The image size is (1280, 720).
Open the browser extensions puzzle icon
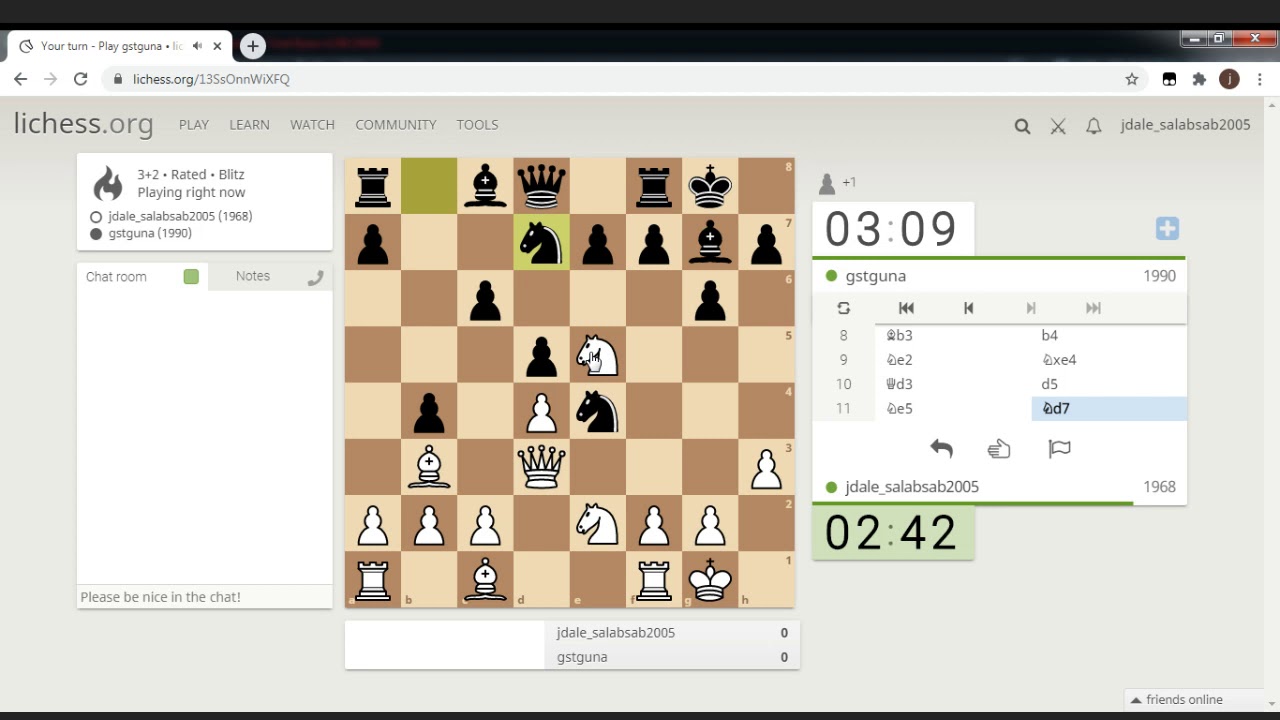tap(1199, 79)
